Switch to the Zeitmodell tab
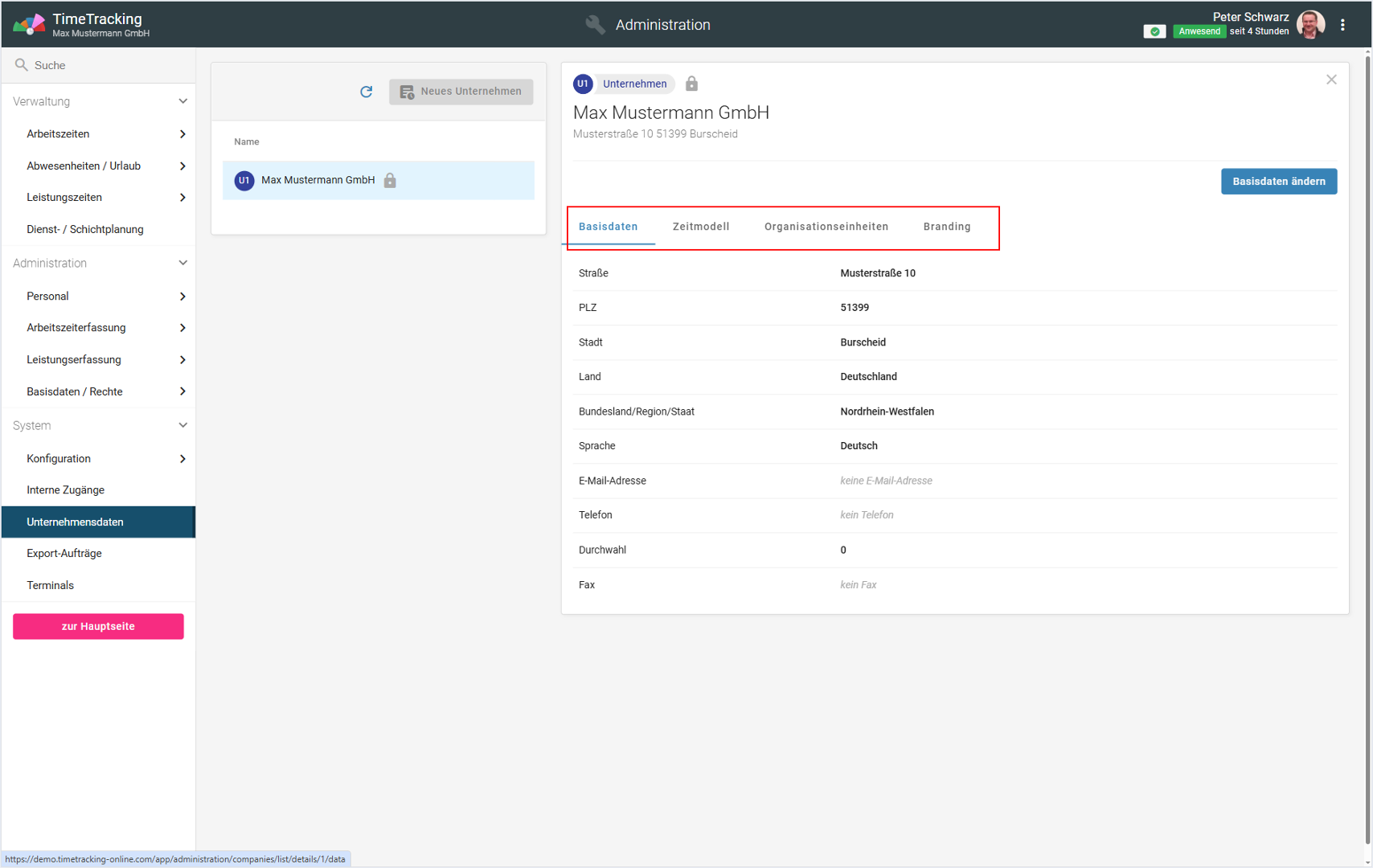The image size is (1373, 868). [701, 227]
